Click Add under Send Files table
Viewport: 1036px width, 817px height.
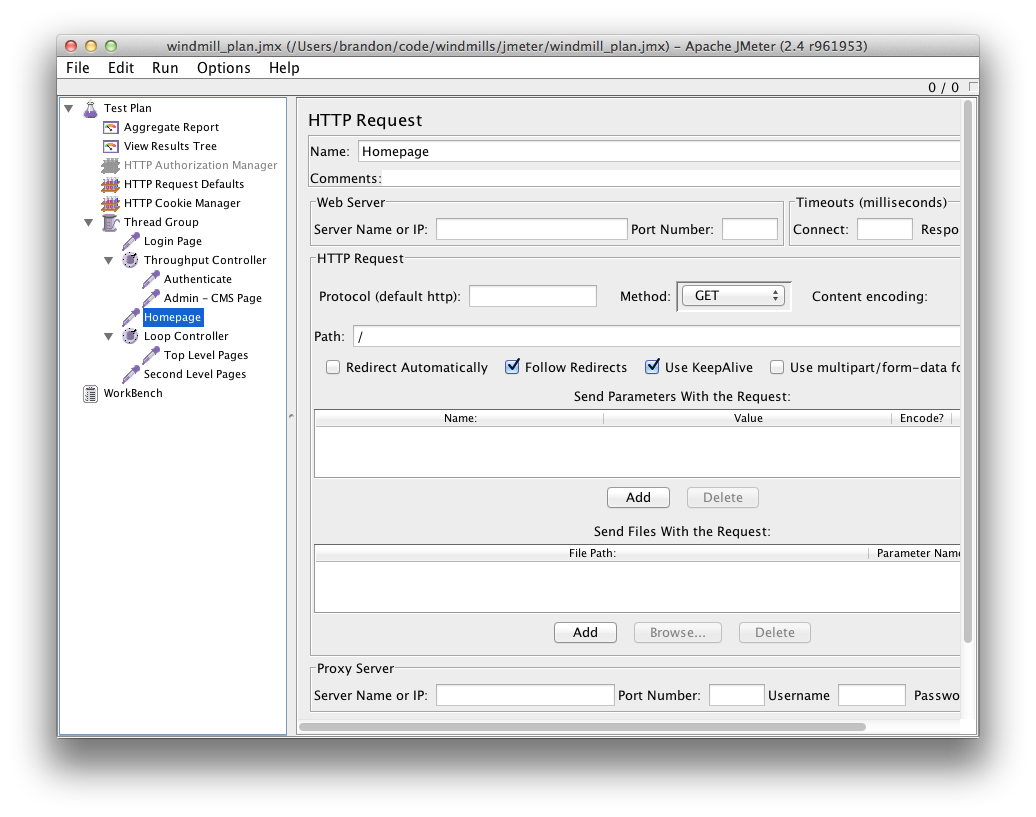[585, 632]
